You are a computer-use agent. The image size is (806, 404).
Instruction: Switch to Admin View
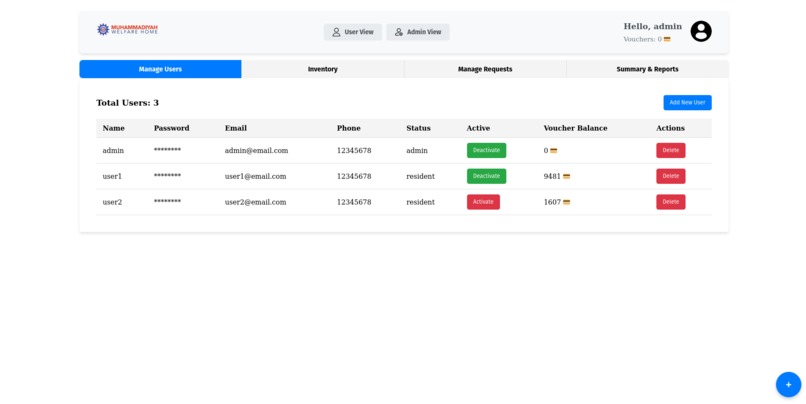coord(418,32)
